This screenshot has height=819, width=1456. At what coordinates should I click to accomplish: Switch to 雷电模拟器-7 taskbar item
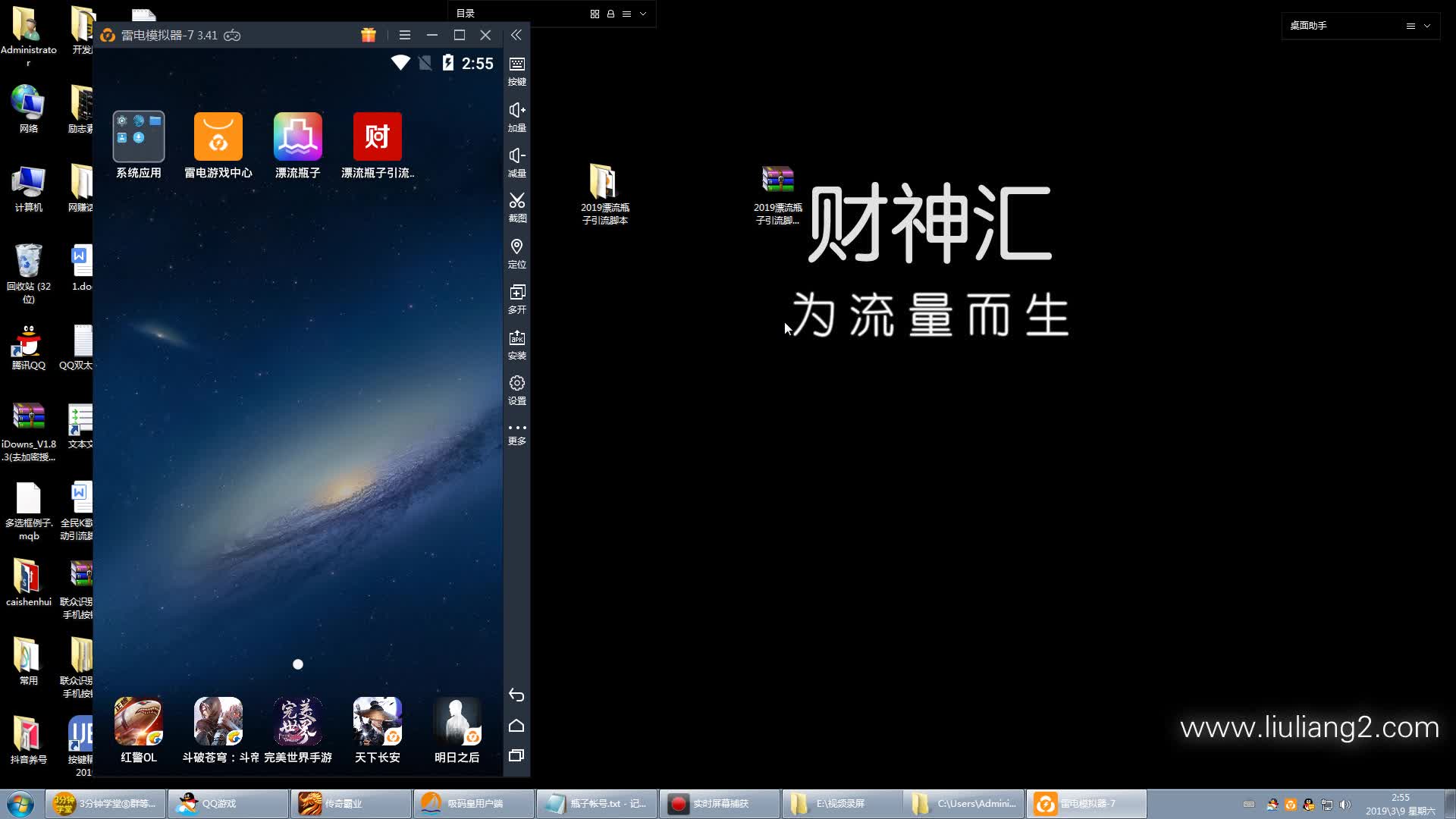coord(1088,804)
